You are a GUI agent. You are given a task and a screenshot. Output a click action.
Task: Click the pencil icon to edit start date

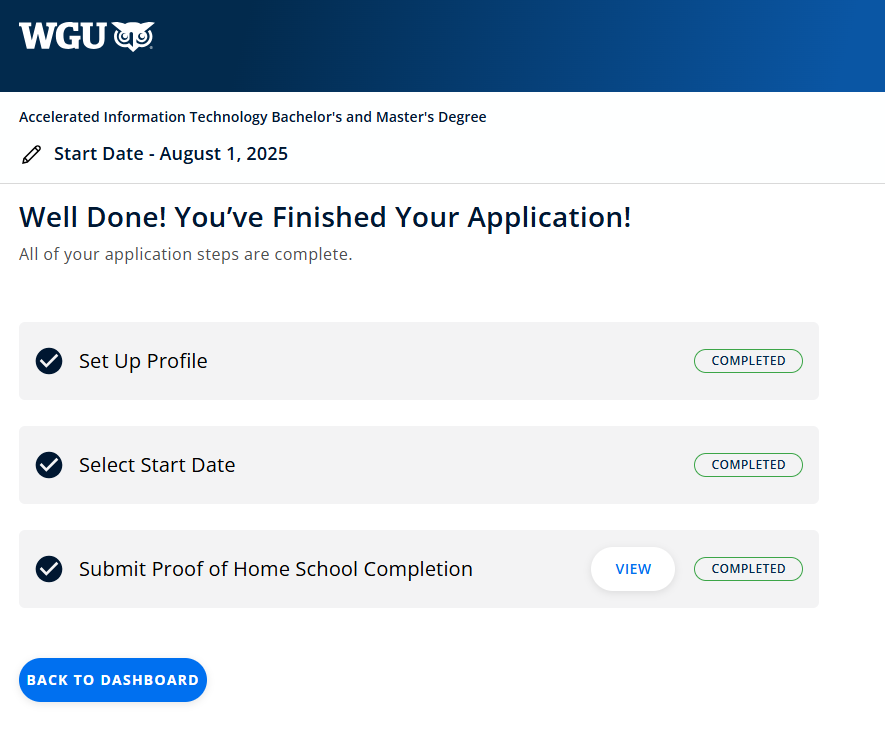click(x=32, y=154)
